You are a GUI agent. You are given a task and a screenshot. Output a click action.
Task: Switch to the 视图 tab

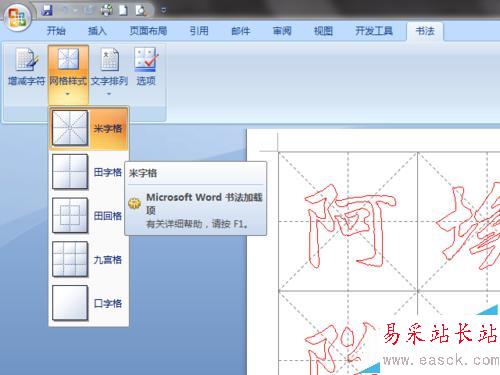point(323,31)
